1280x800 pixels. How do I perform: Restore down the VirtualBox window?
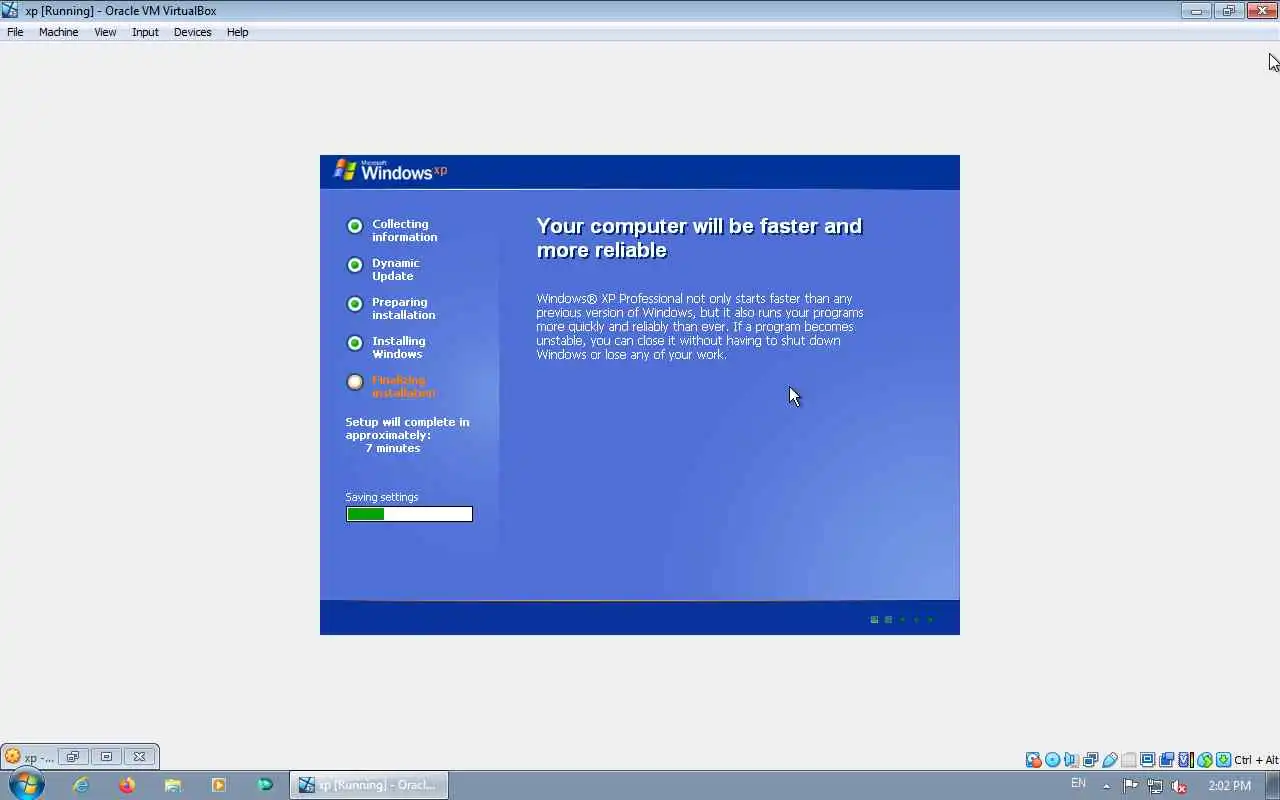pyautogui.click(x=1228, y=11)
